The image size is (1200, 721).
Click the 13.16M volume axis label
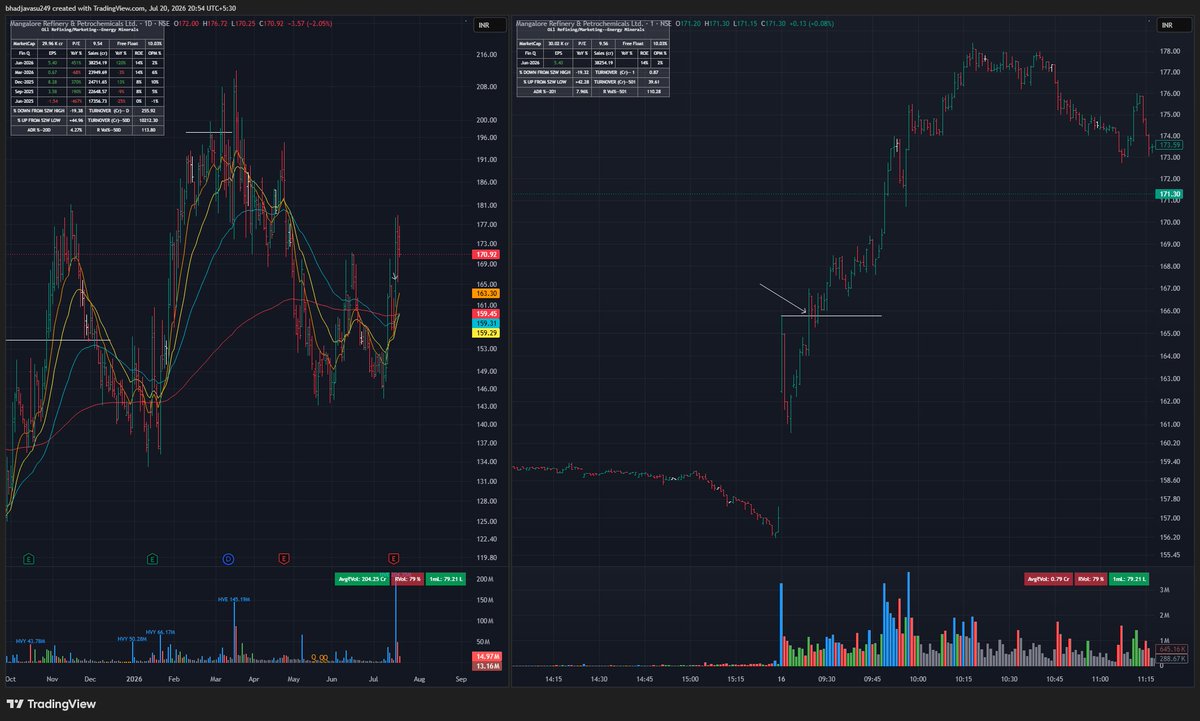487,666
